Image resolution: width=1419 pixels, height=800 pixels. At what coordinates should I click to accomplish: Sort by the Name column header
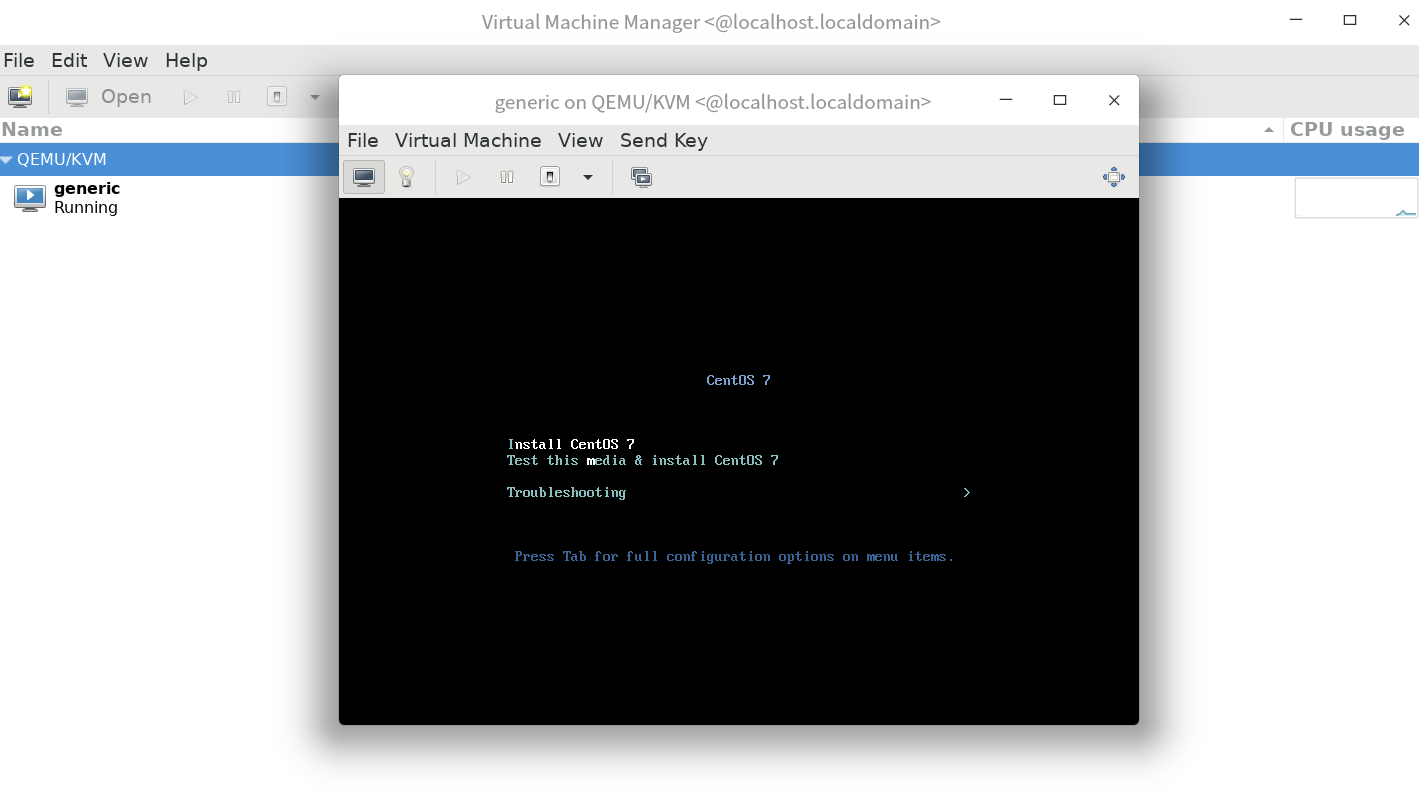click(x=32, y=129)
